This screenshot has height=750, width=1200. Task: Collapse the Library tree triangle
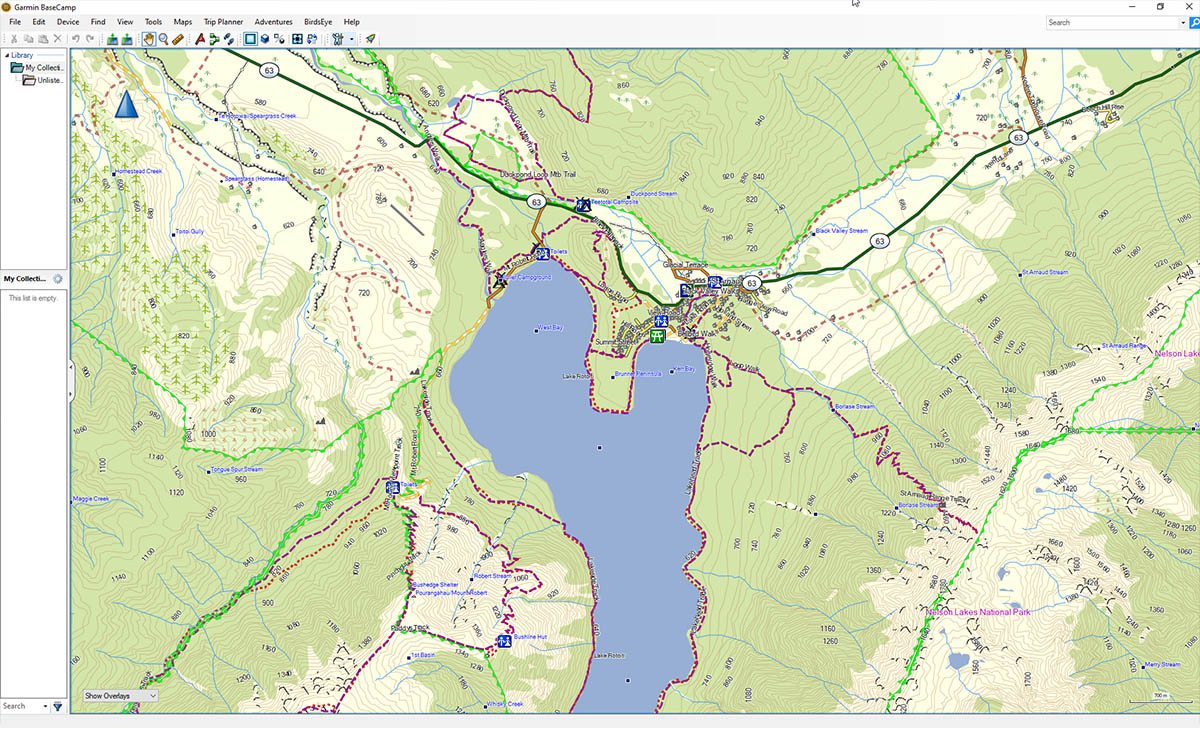click(x=5, y=55)
